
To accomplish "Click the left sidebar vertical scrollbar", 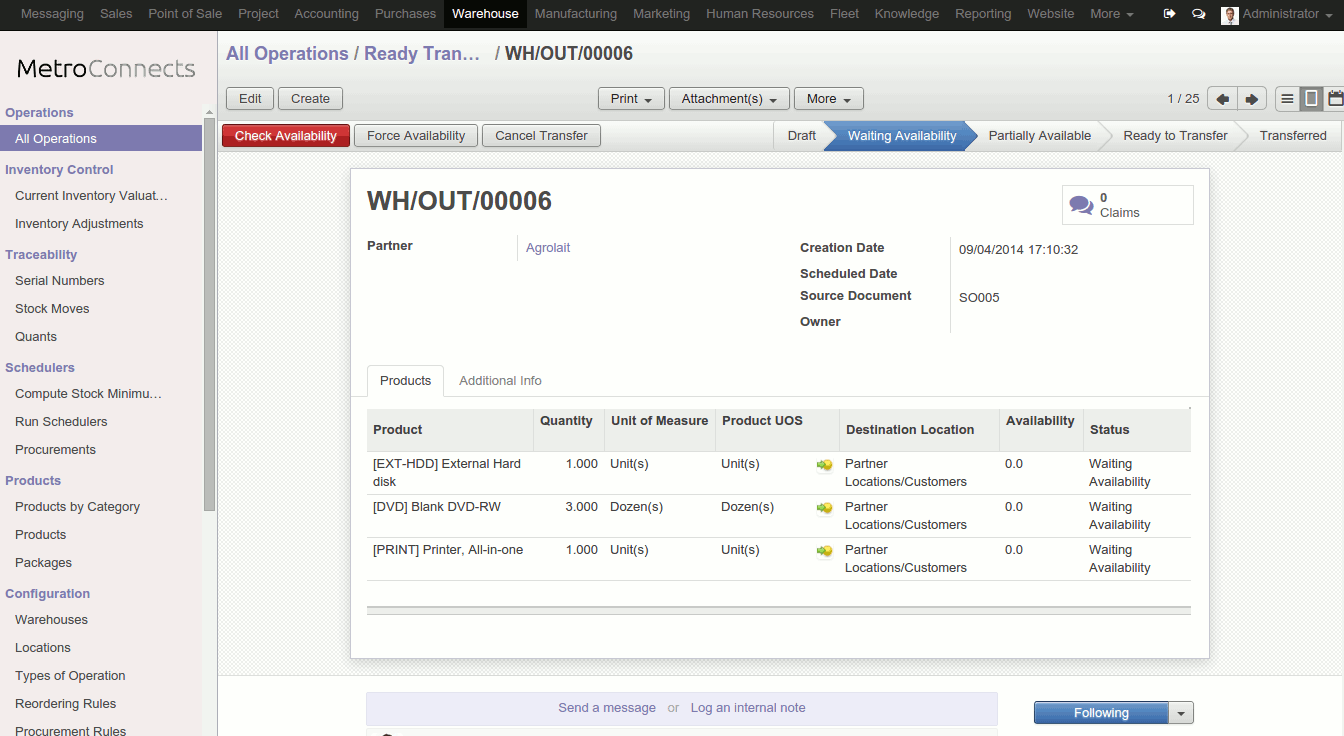I will tap(209, 300).
